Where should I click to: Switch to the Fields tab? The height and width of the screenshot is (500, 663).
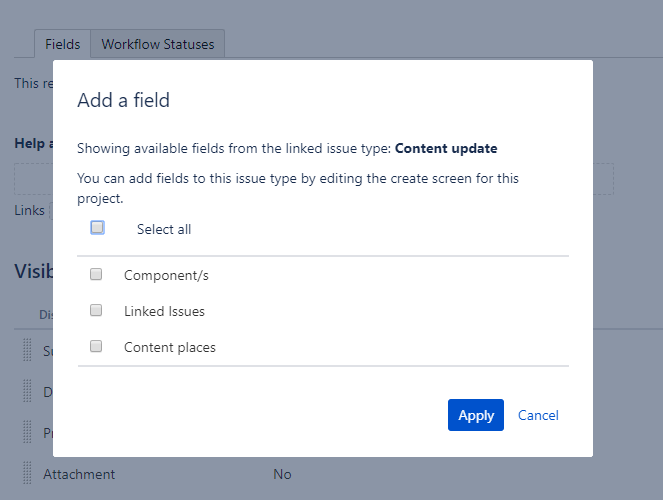63,44
